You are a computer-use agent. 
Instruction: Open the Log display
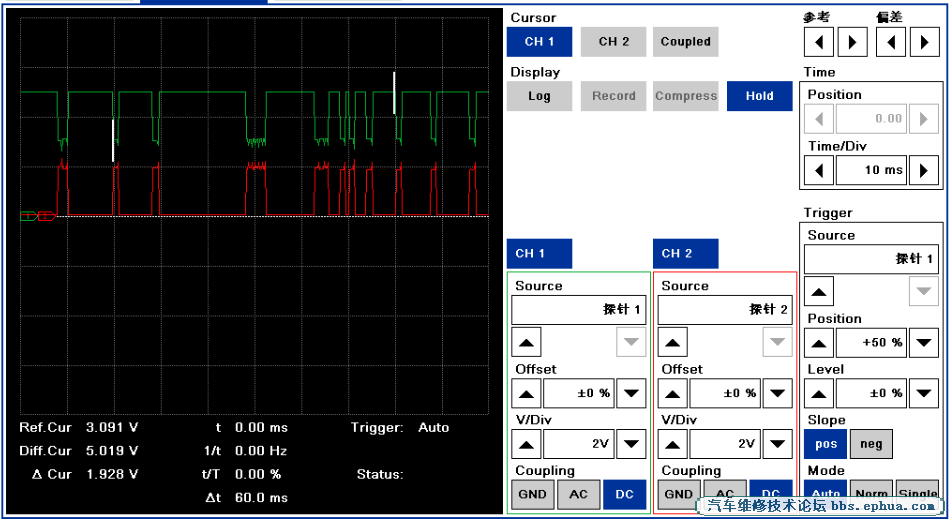coord(539,96)
